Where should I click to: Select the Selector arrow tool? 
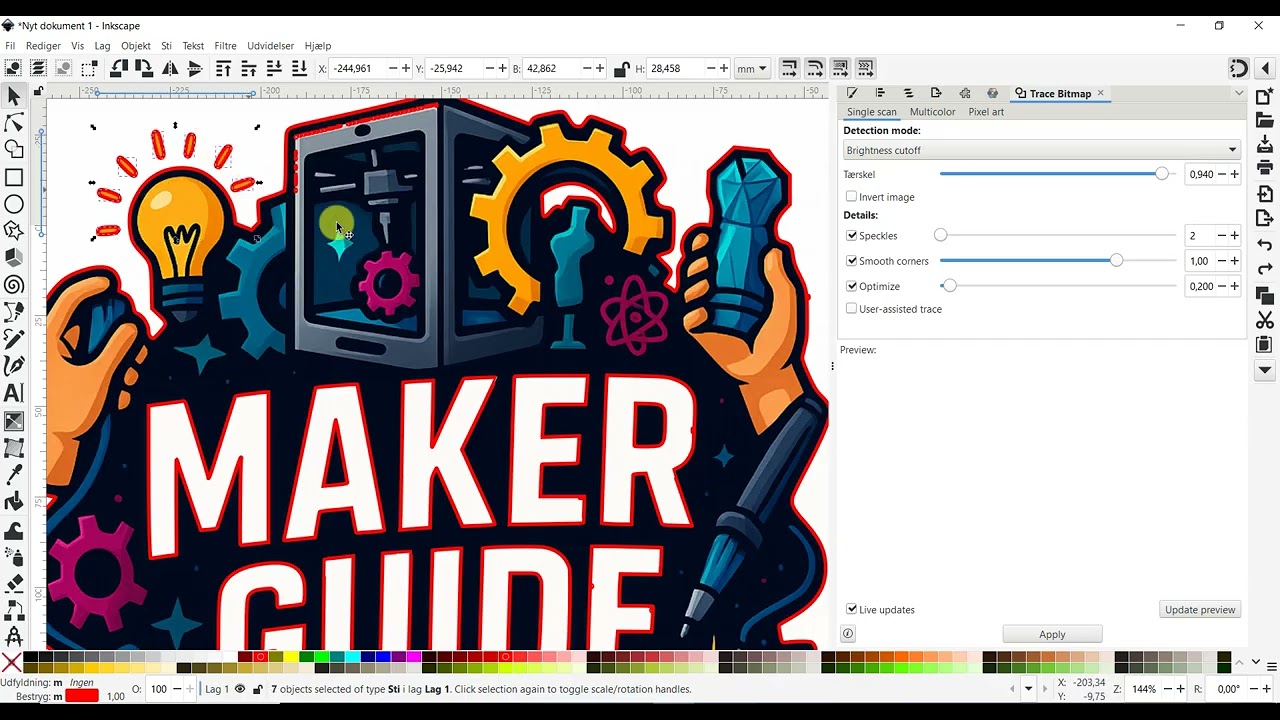[14, 96]
